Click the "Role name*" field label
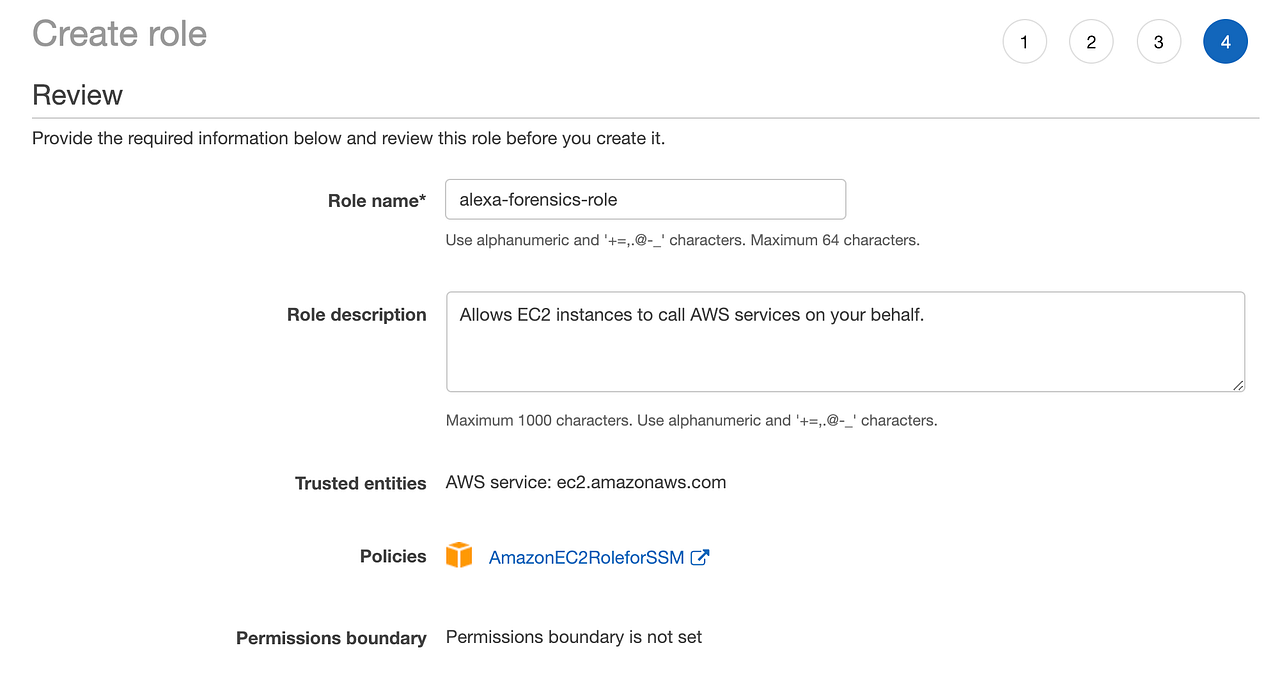Viewport: 1280px width, 676px height. [x=376, y=201]
